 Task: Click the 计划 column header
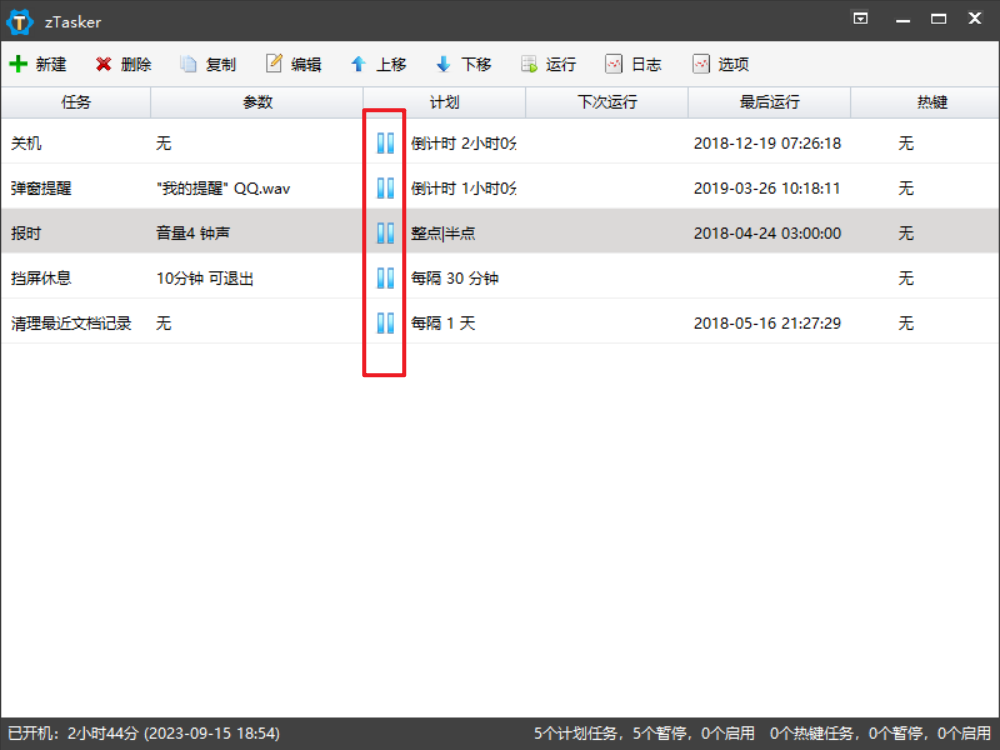[444, 102]
